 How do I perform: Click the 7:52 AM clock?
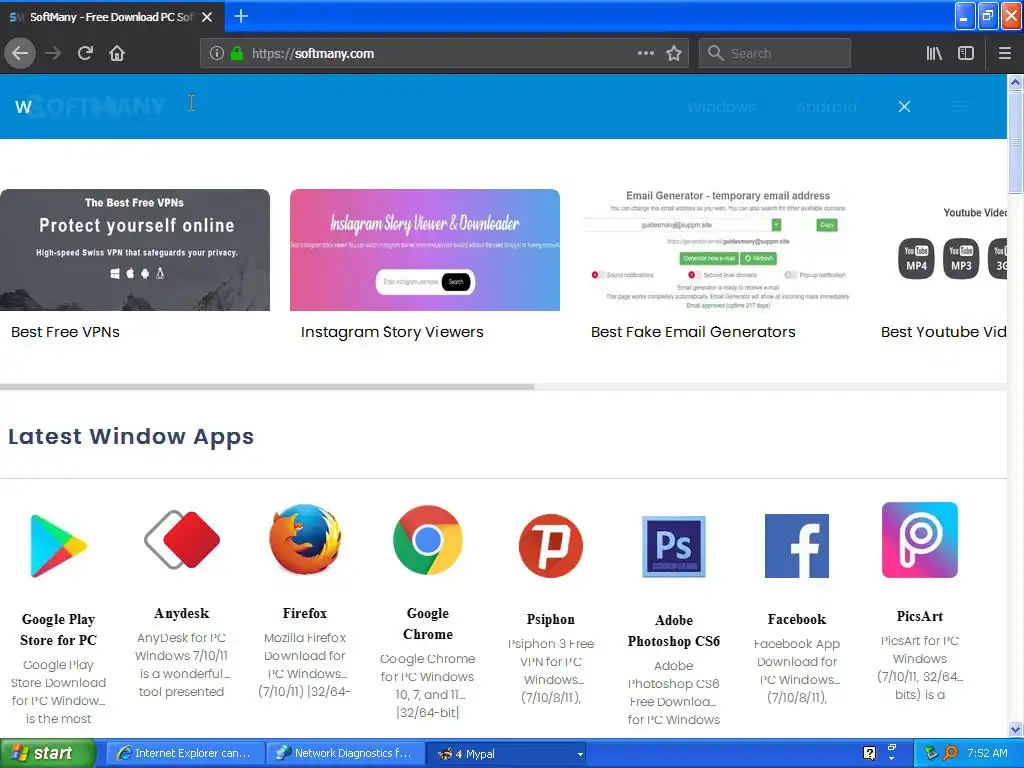[987, 753]
